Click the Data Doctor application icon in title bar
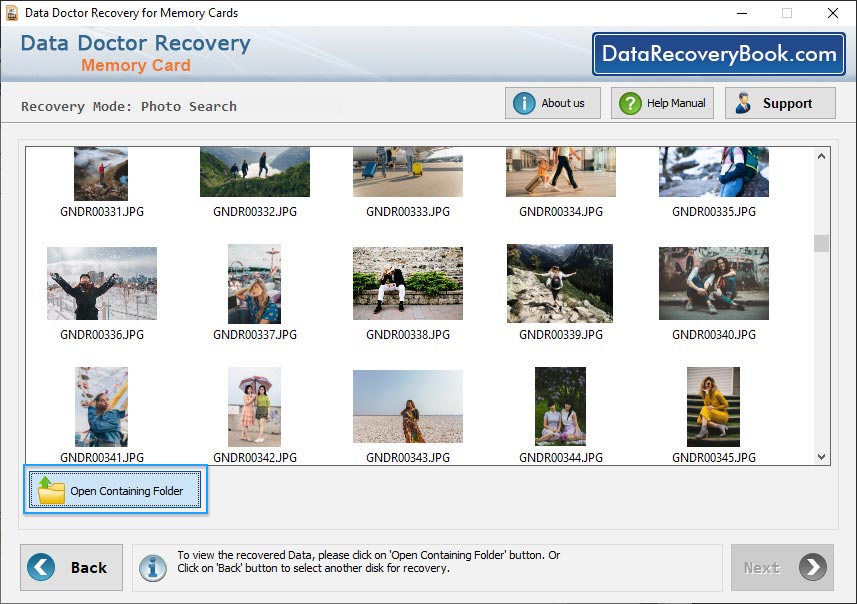The height and width of the screenshot is (604, 857). click(x=12, y=12)
